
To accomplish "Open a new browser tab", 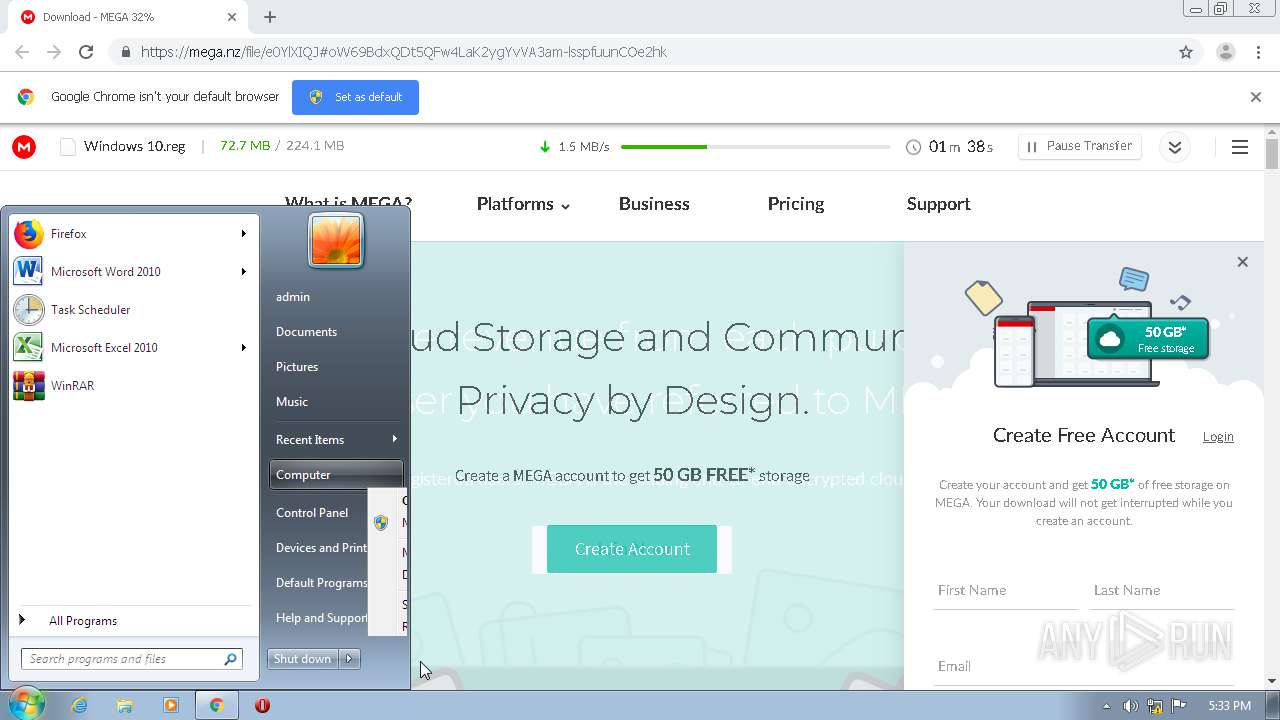I will tap(270, 17).
